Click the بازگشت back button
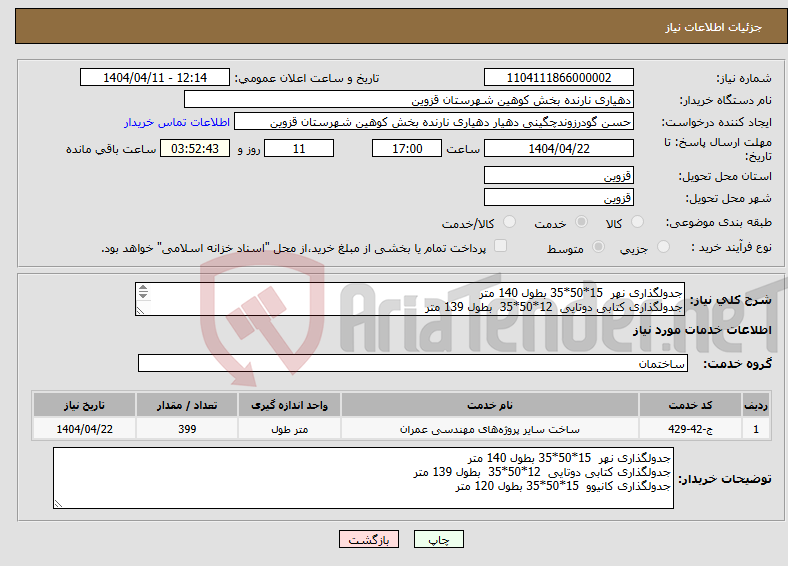This screenshot has width=788, height=566. pos(369,539)
